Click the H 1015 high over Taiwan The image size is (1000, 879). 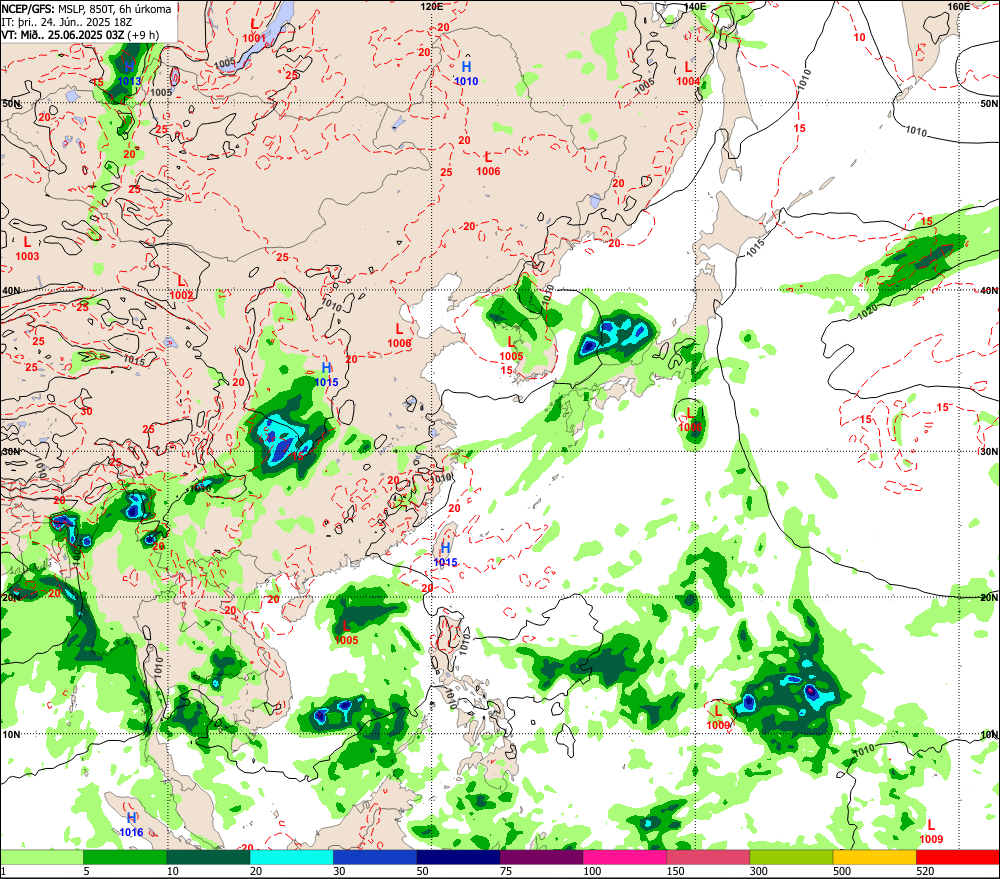pyautogui.click(x=445, y=555)
